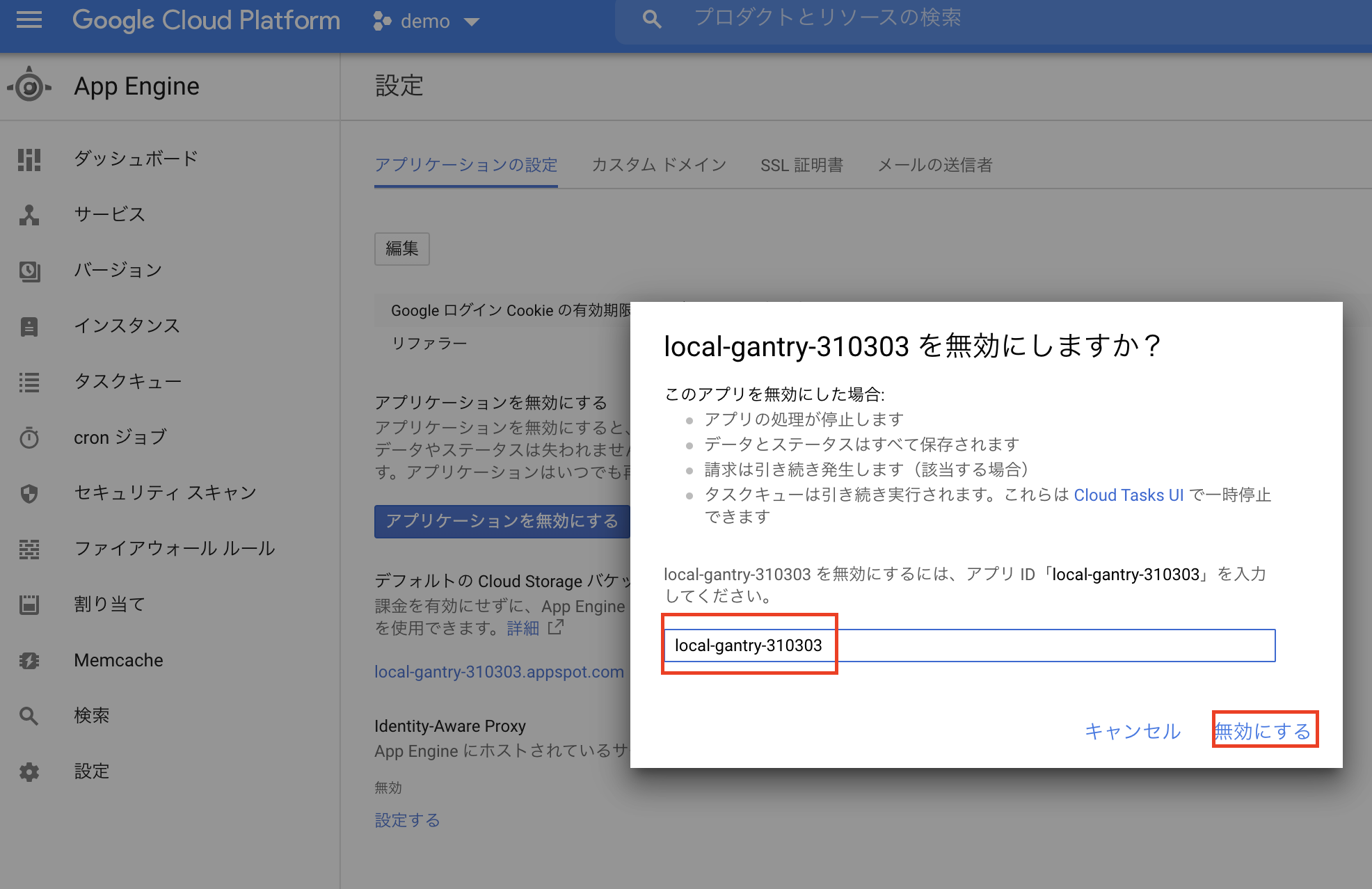Click the App Engine logo icon
Image resolution: width=1372 pixels, height=889 pixels.
coord(29,86)
